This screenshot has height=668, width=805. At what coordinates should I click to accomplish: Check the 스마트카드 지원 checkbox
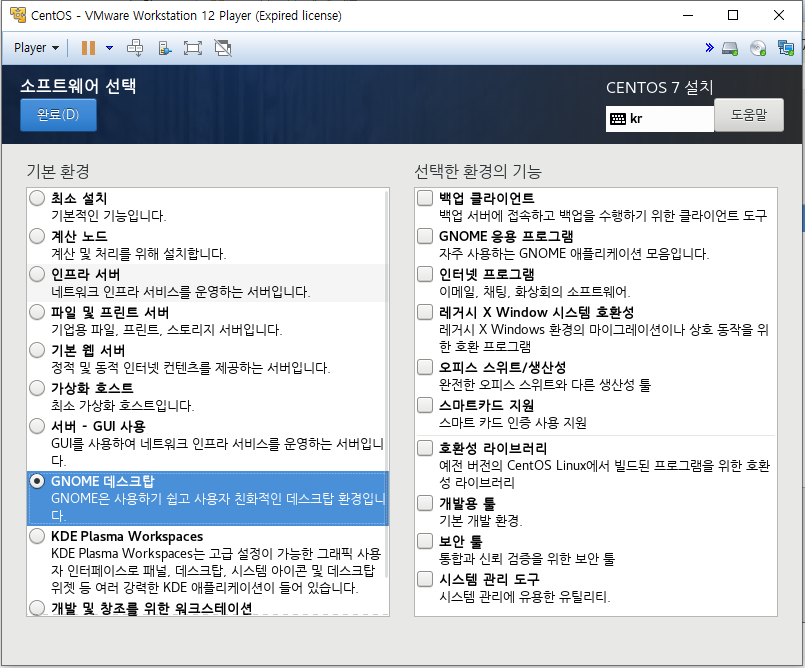425,405
